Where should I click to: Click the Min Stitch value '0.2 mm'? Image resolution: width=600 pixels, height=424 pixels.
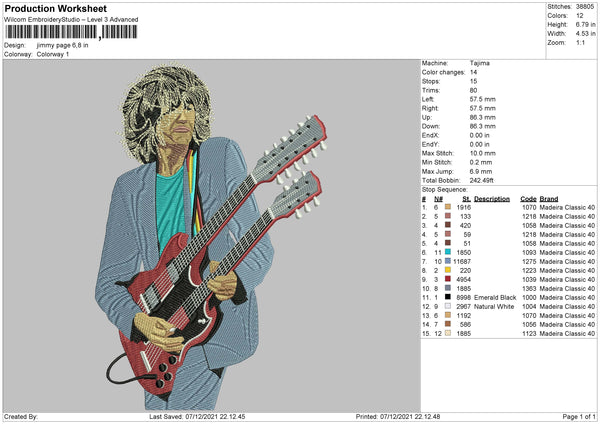click(481, 162)
